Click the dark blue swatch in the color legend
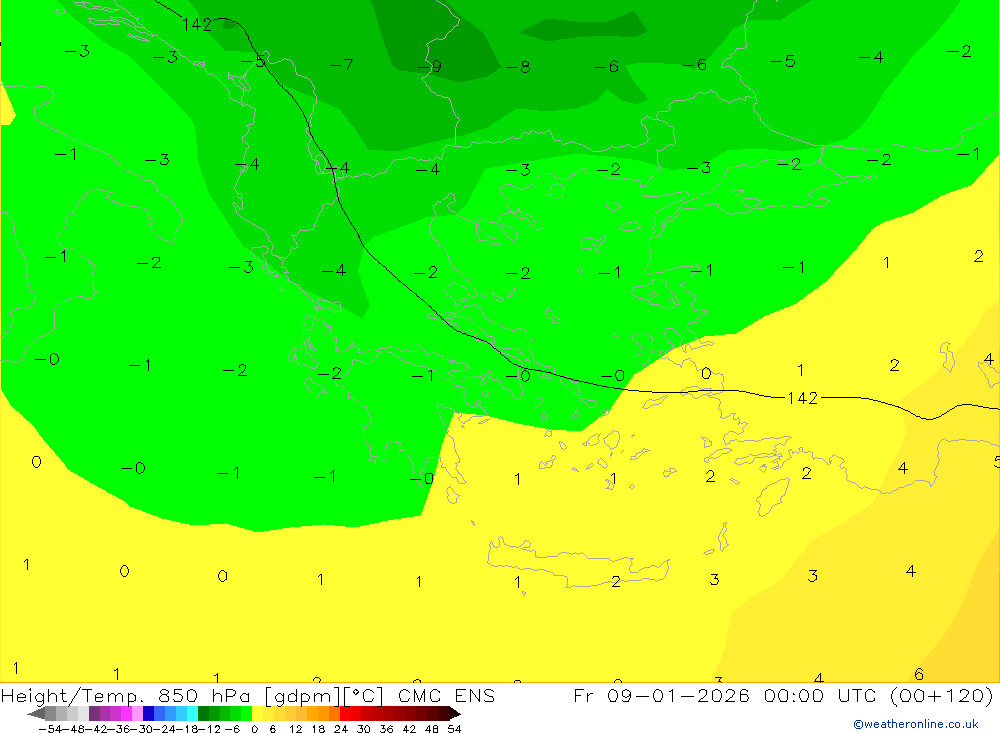1000x733 pixels. [148, 714]
